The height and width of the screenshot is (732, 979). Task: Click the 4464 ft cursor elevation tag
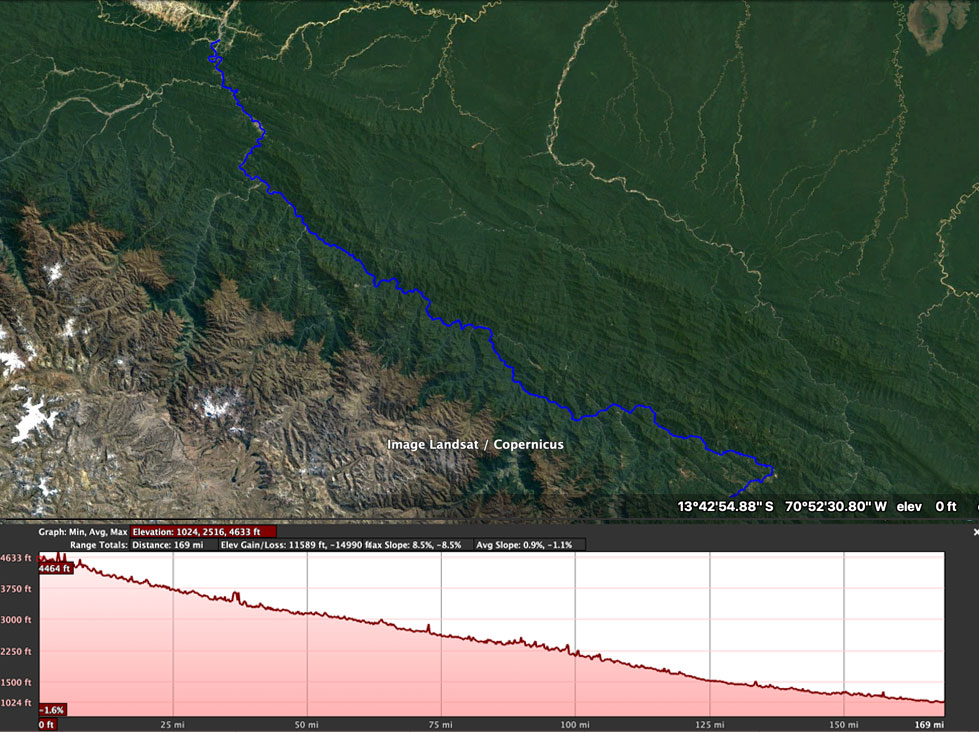[x=55, y=568]
